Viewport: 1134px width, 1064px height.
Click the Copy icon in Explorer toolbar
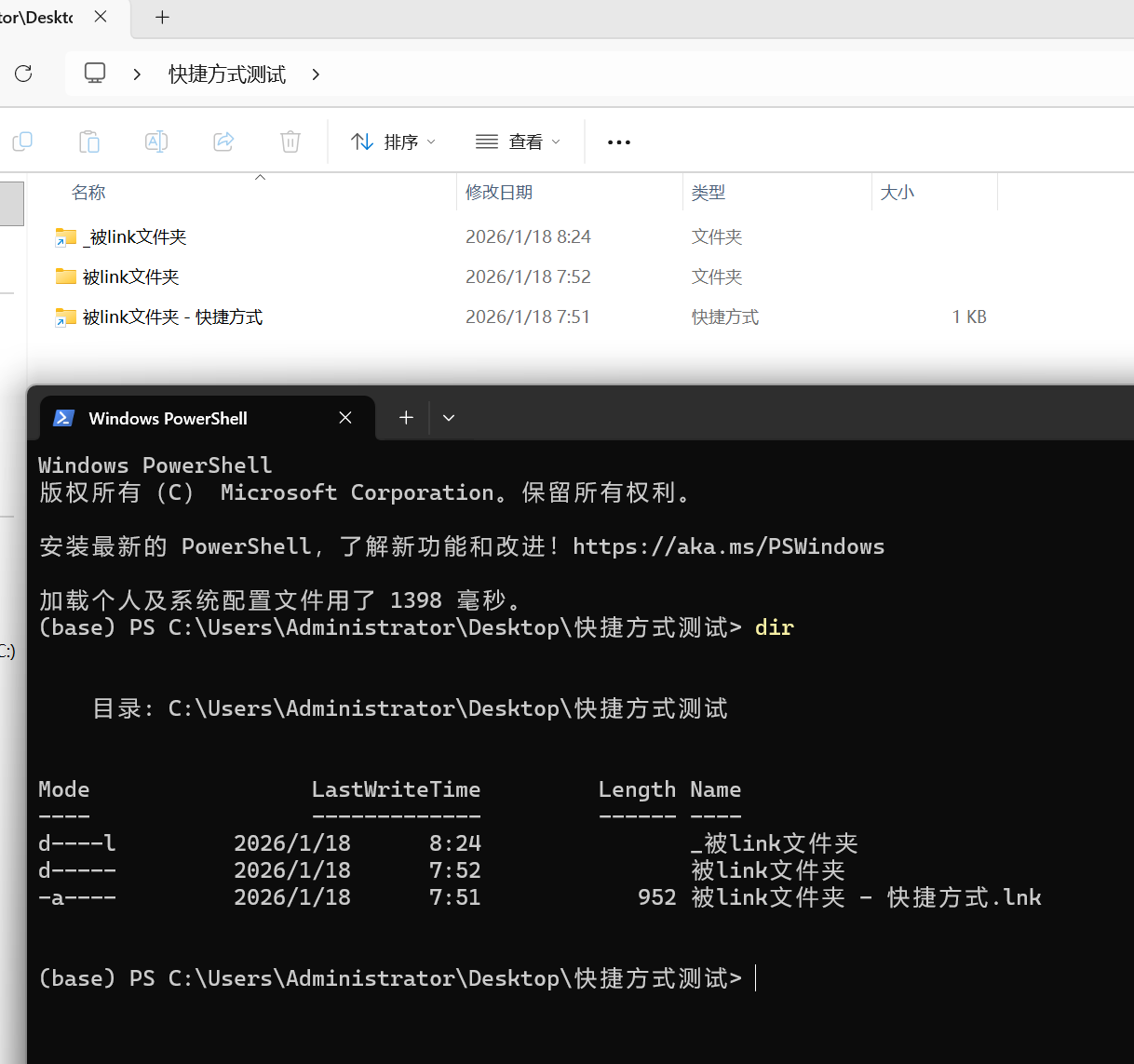tap(22, 141)
